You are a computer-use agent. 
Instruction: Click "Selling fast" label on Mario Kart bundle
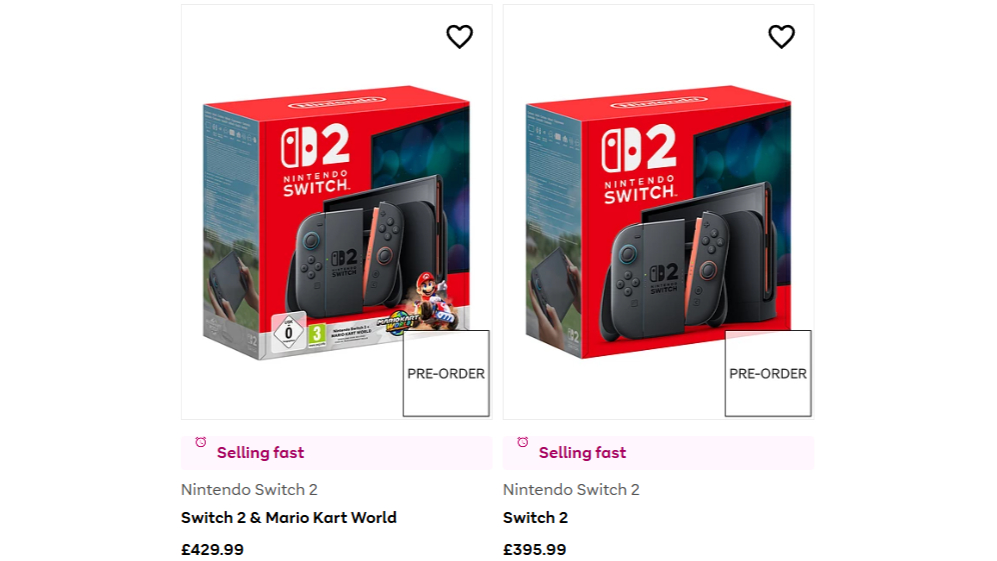[x=260, y=453]
